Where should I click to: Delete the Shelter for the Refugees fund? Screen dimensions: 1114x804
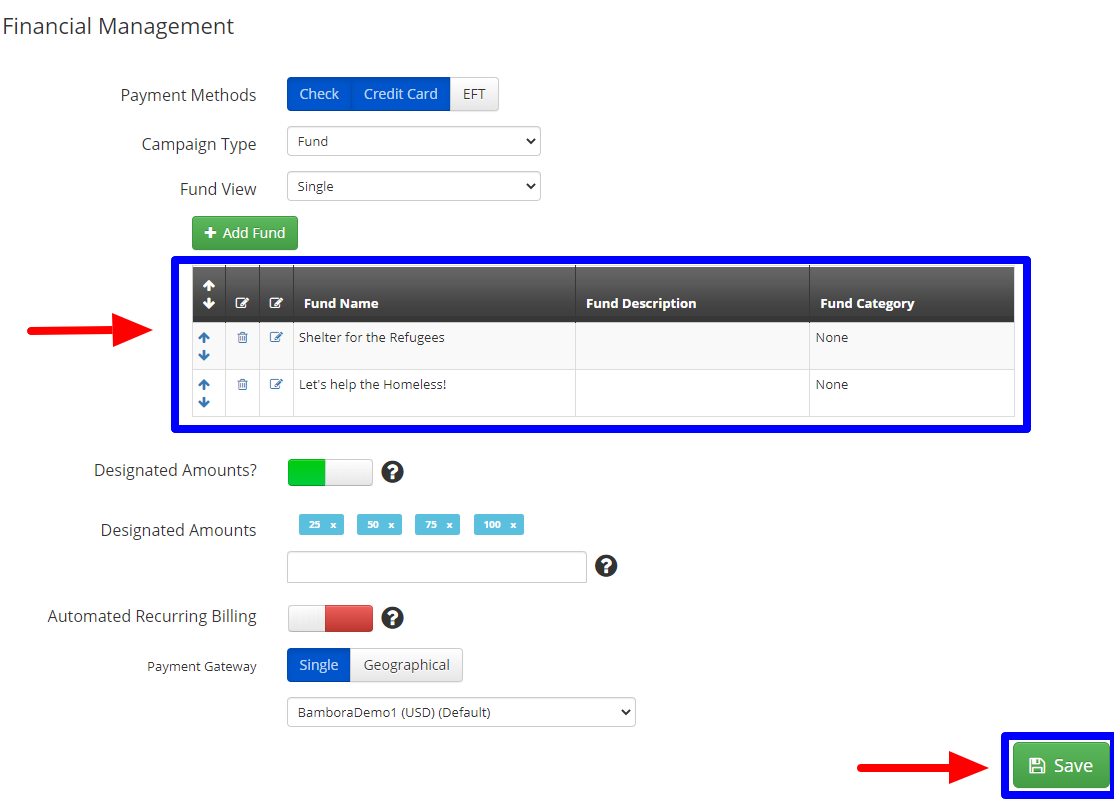pos(242,338)
